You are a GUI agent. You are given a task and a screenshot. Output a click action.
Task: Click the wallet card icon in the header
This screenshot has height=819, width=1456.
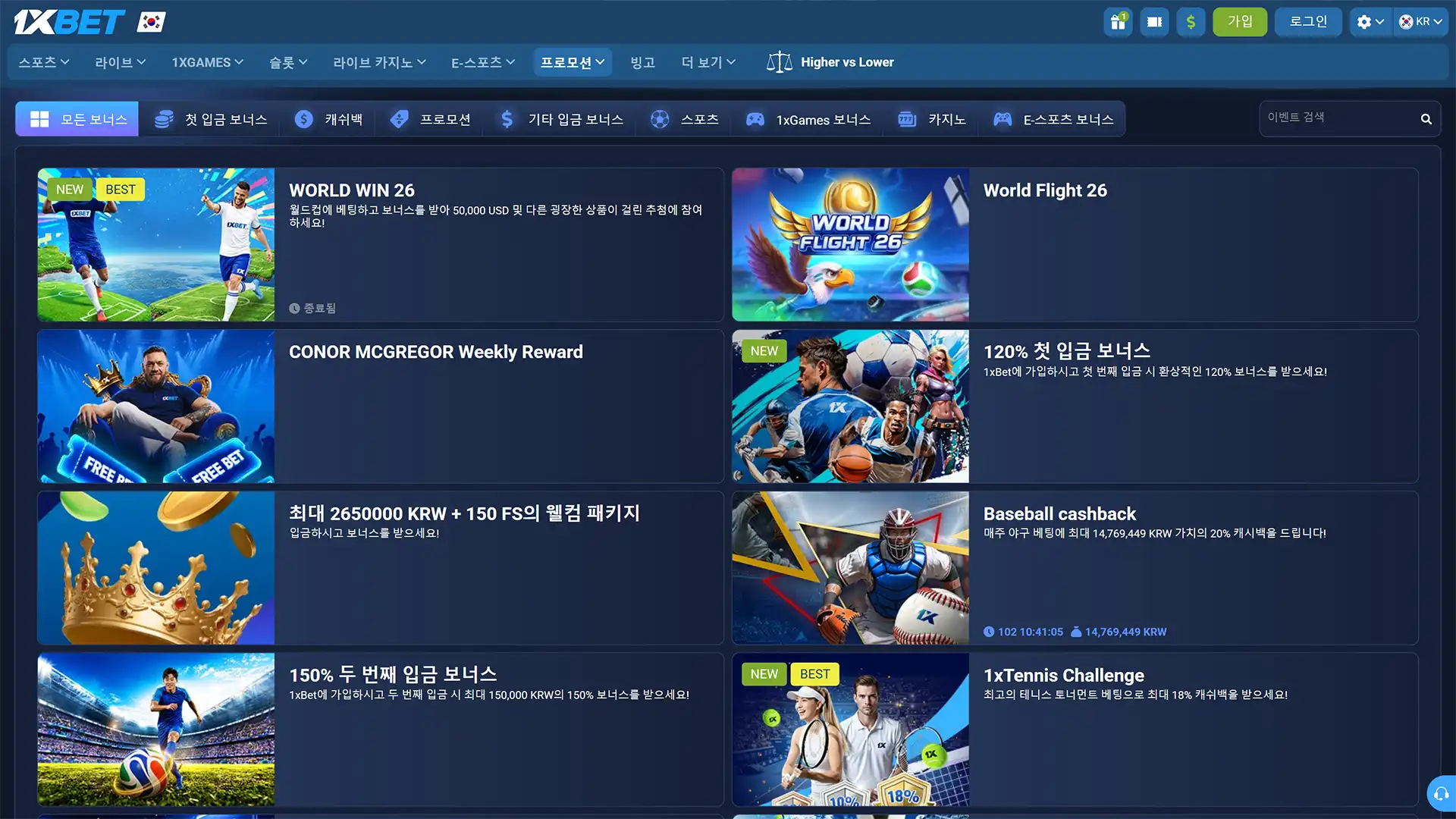tap(1154, 22)
